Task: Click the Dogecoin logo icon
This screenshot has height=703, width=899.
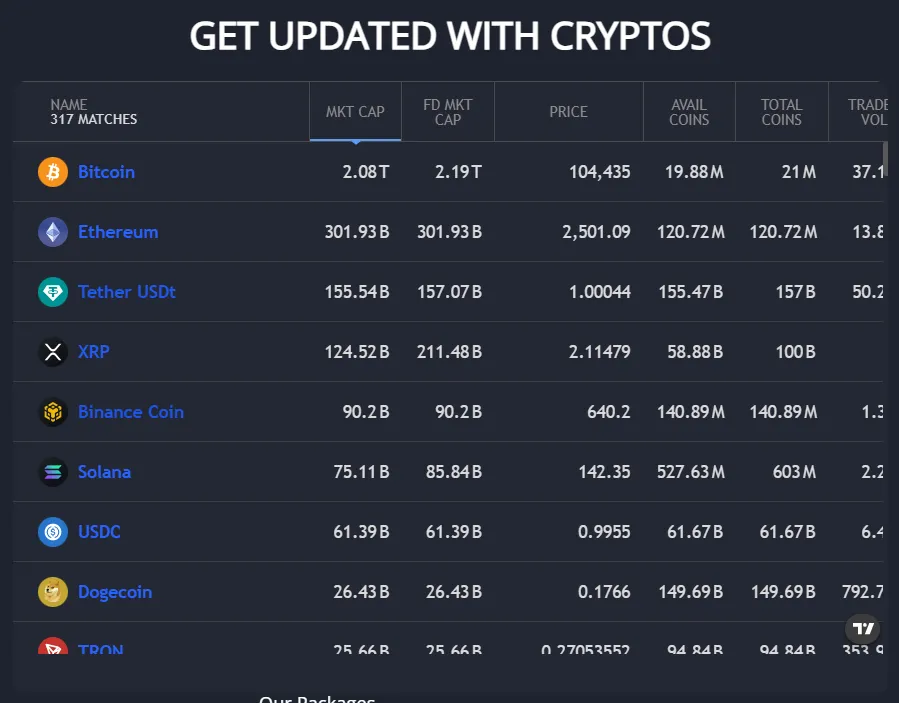Action: click(53, 592)
